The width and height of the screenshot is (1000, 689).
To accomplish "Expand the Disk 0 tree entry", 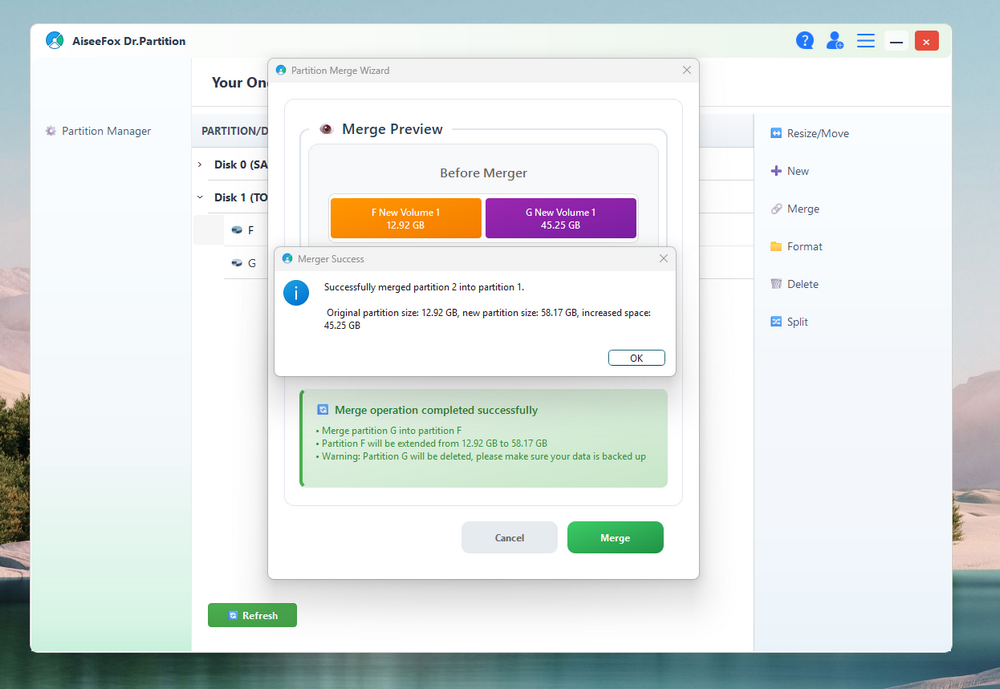I will (x=200, y=164).
